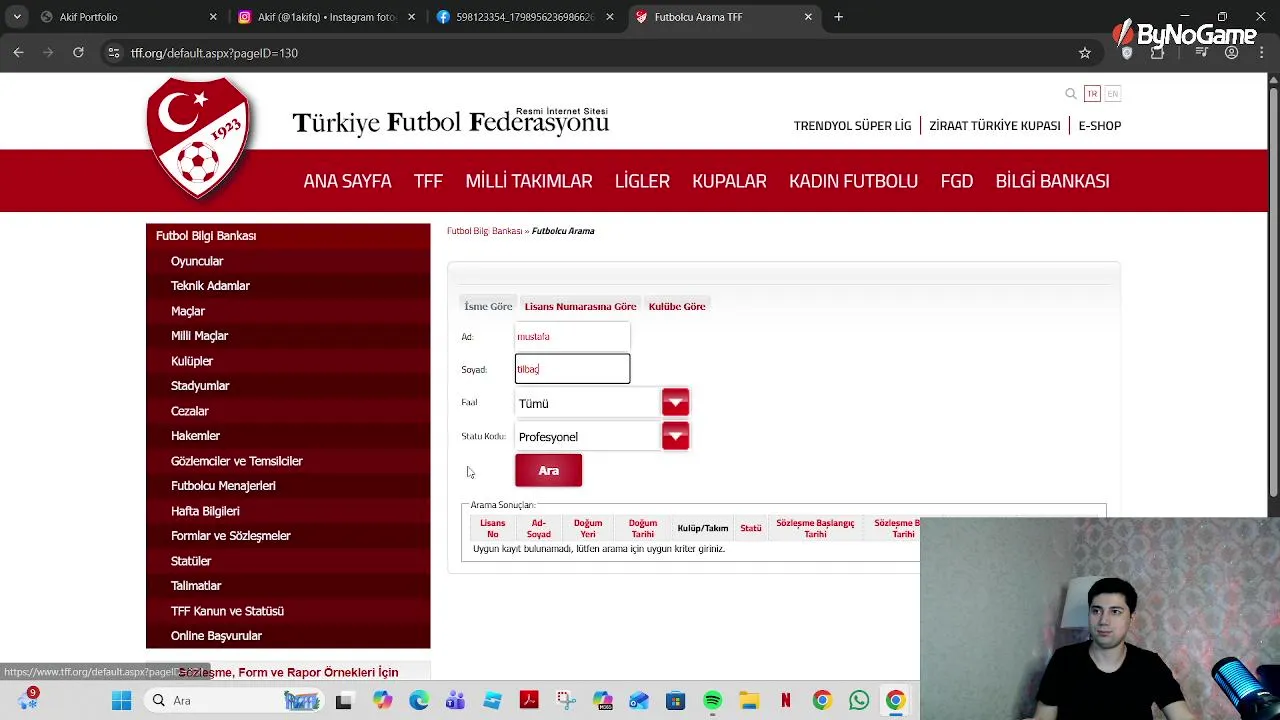The width and height of the screenshot is (1280, 720).
Task: Close the Futbolcu Arama TFF tab
Action: (x=808, y=17)
